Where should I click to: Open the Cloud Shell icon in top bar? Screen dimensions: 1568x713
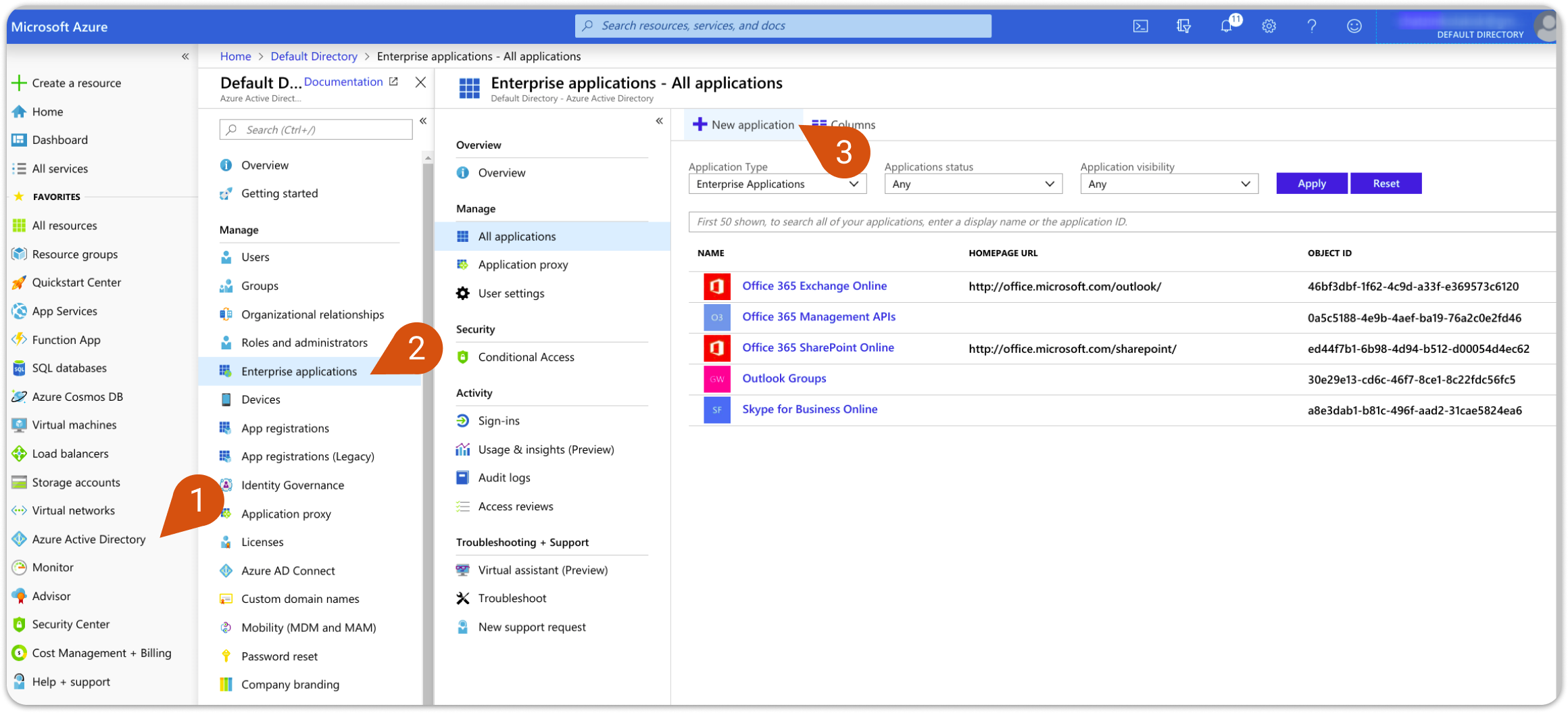(x=1140, y=26)
